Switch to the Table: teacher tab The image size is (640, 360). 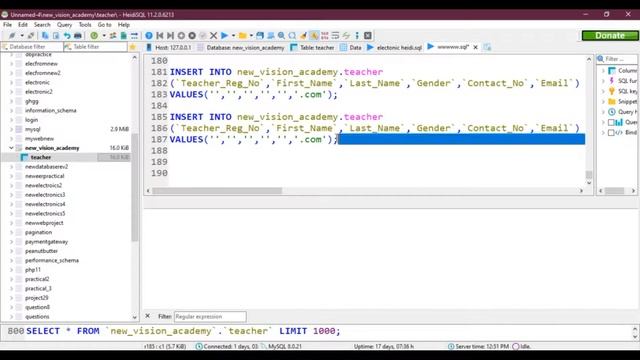click(x=312, y=47)
